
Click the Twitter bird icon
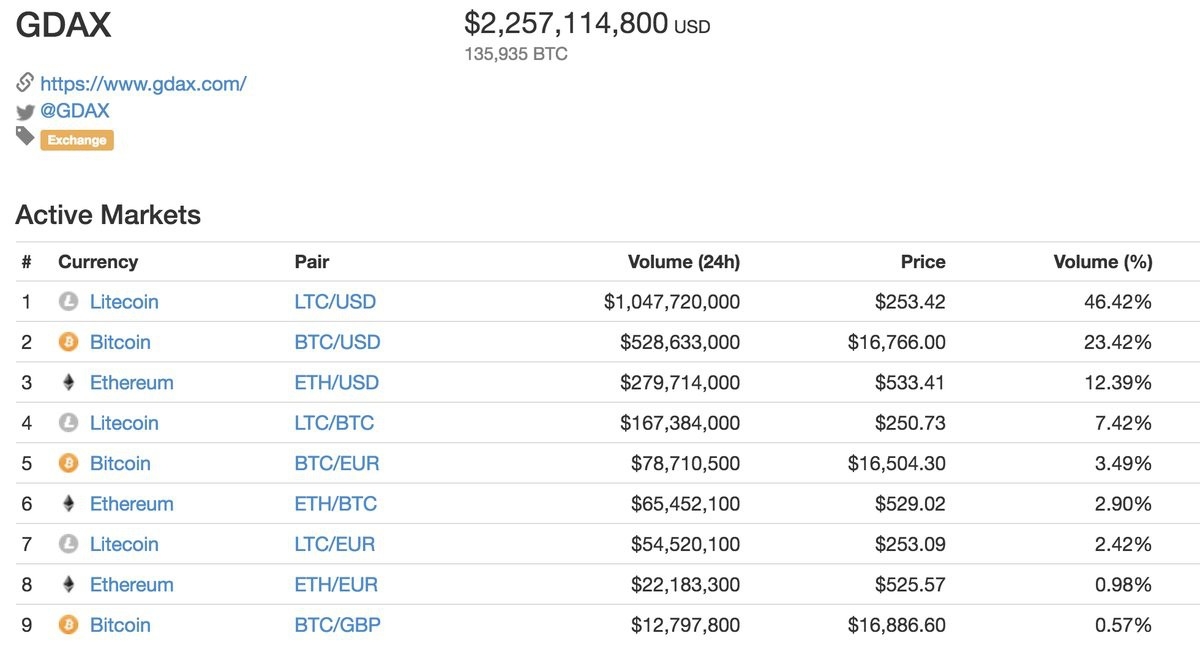25,112
